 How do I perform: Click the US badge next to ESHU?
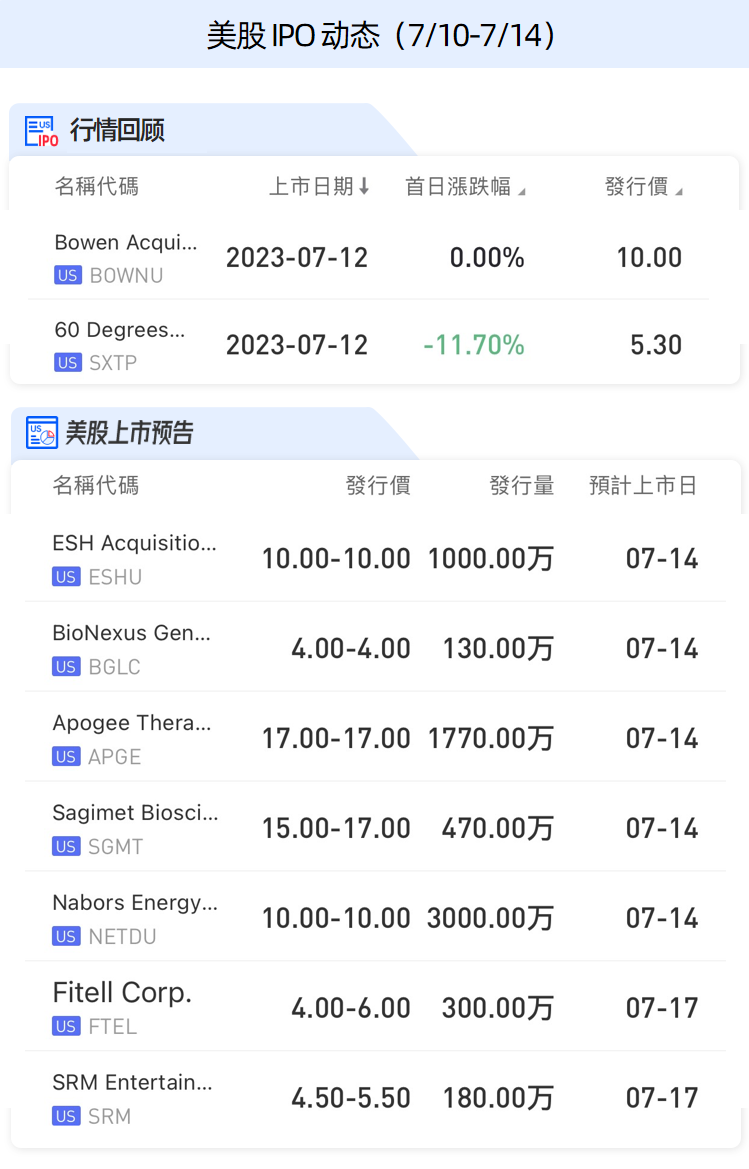tap(66, 577)
